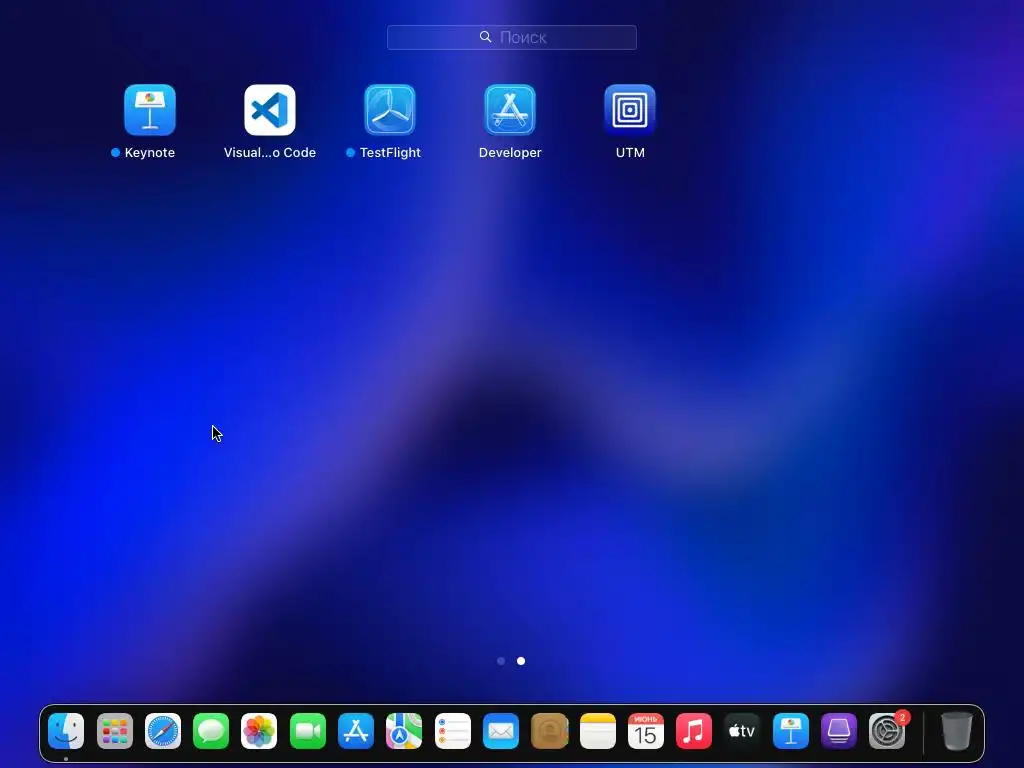Launch Contacts from the Dock
Viewport: 1024px width, 768px height.
[x=549, y=731]
